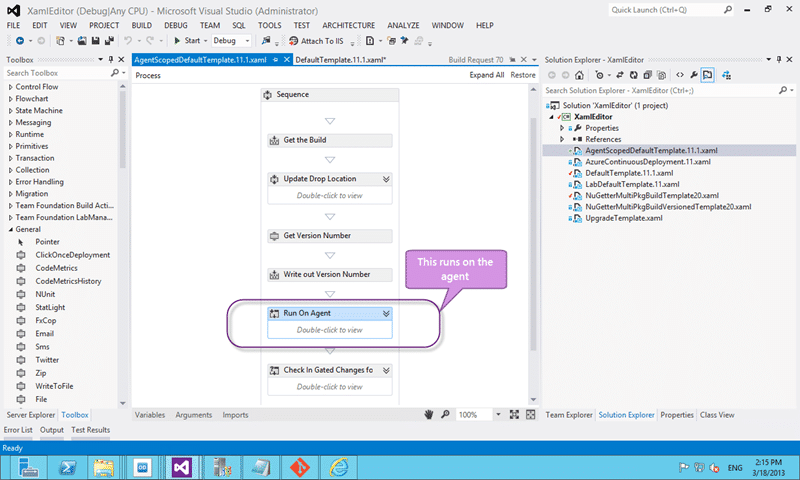Open the TOOLS menu
This screenshot has height=480, width=800.
point(269,26)
